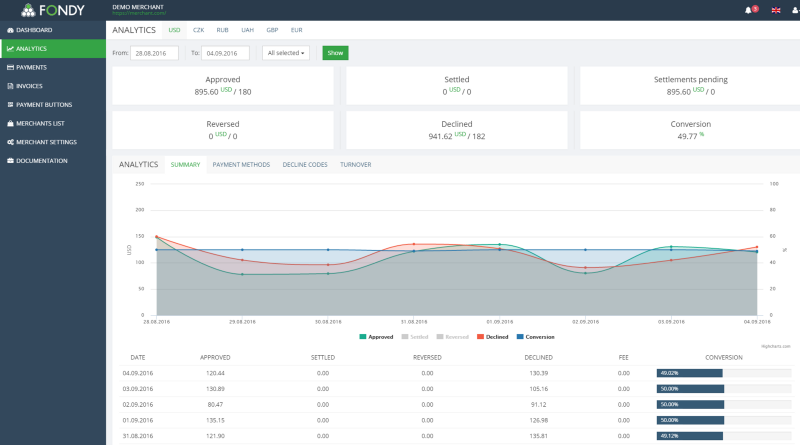Viewport: 800px width, 445px height.
Task: Select the USD currency tab
Action: coord(174,30)
